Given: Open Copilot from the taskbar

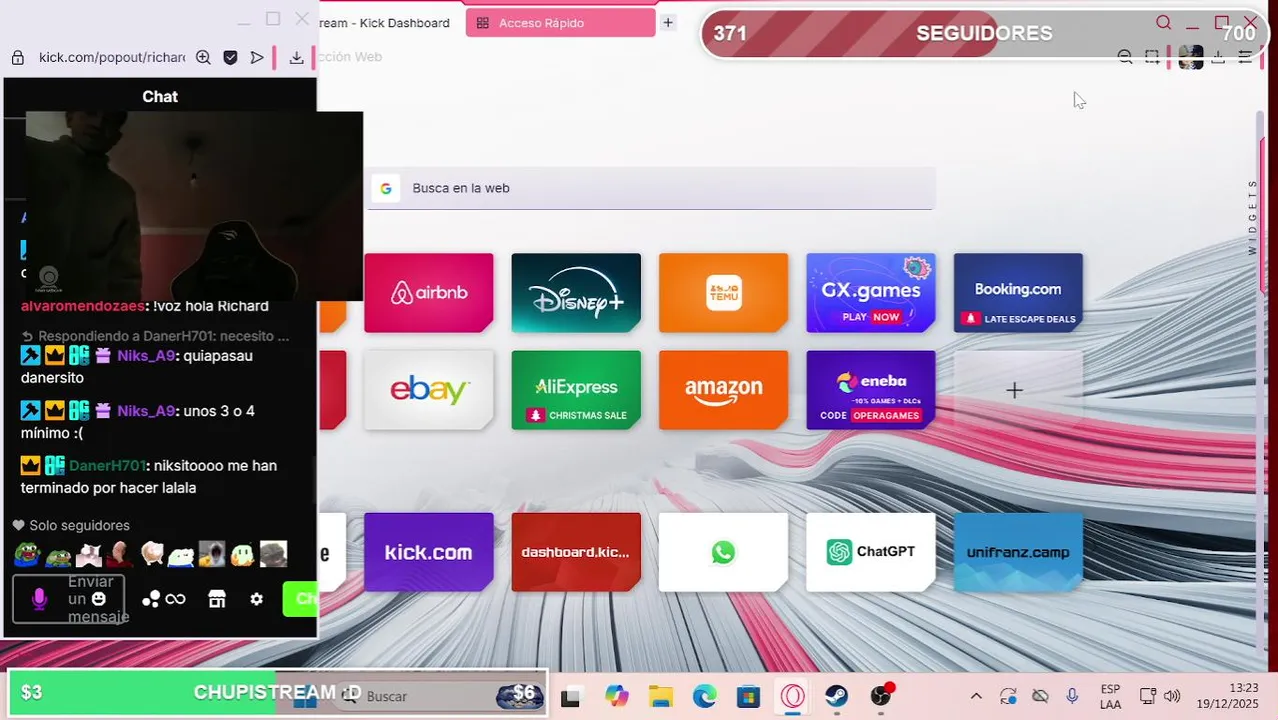Looking at the screenshot, I should pos(617,697).
